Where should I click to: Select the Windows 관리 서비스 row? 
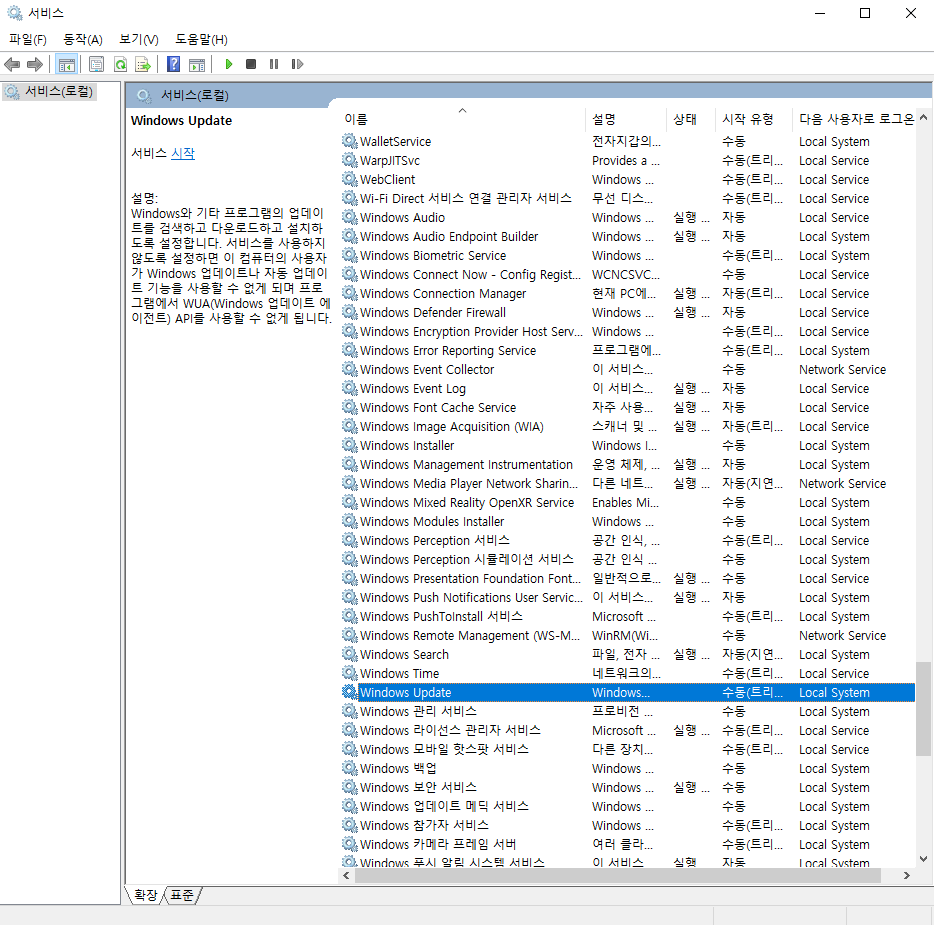628,711
